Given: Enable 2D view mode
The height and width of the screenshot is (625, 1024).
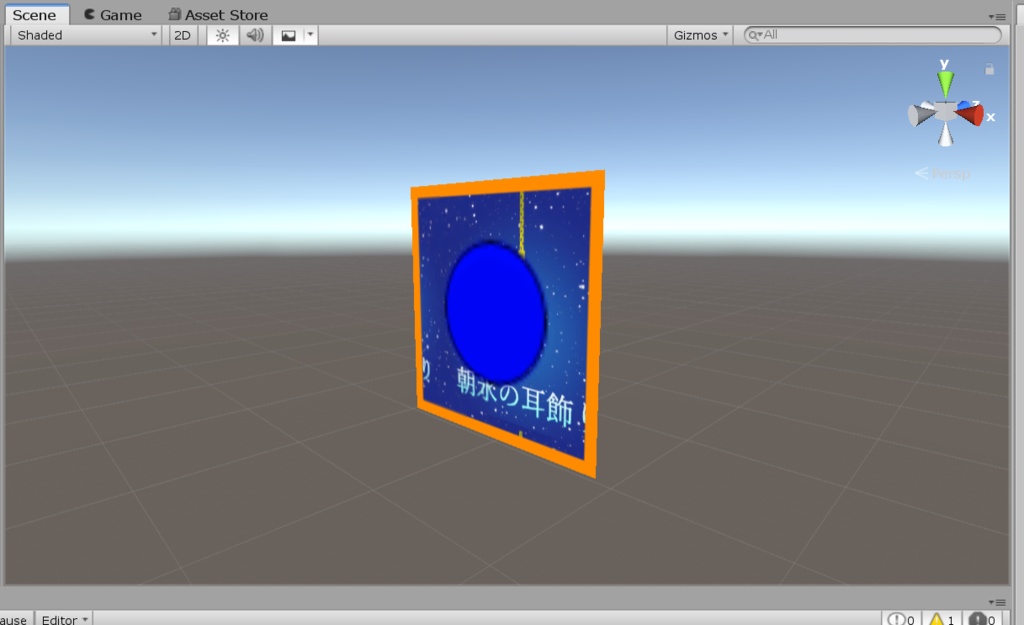Looking at the screenshot, I should 182,34.
